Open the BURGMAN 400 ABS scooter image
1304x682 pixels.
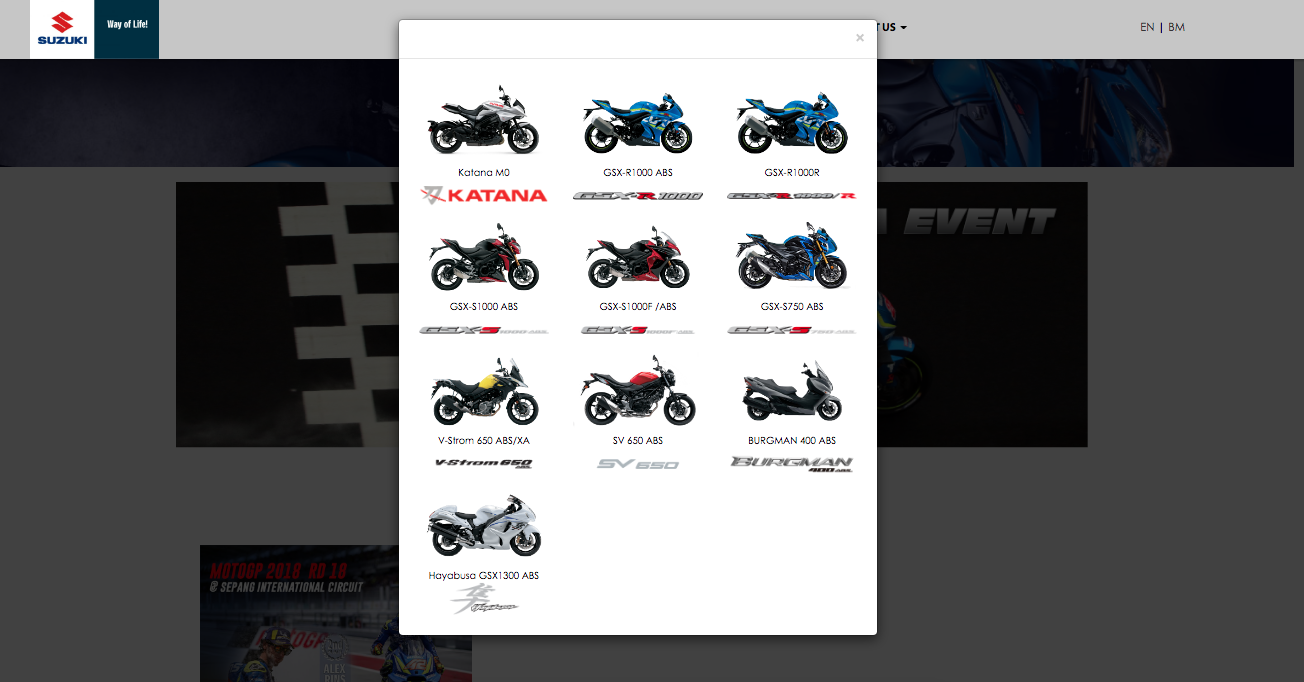(x=792, y=393)
